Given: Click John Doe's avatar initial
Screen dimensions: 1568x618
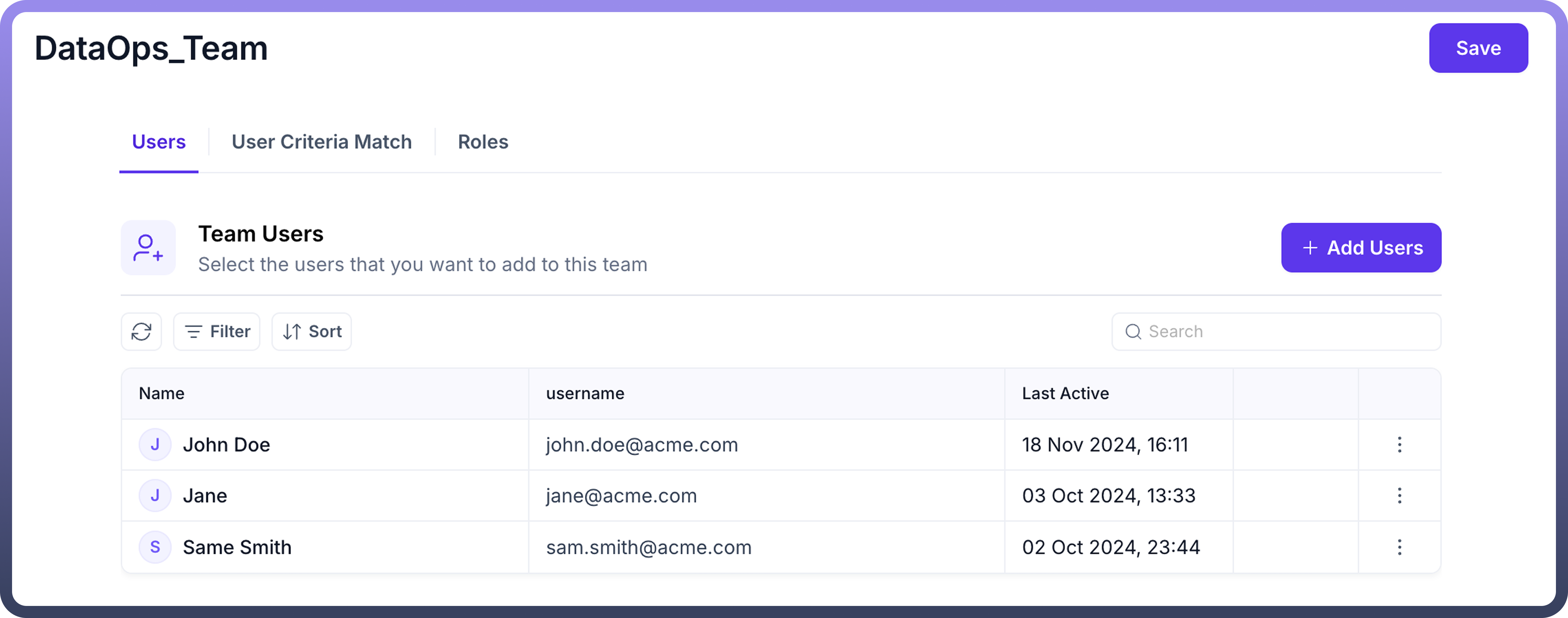Looking at the screenshot, I should [x=155, y=445].
